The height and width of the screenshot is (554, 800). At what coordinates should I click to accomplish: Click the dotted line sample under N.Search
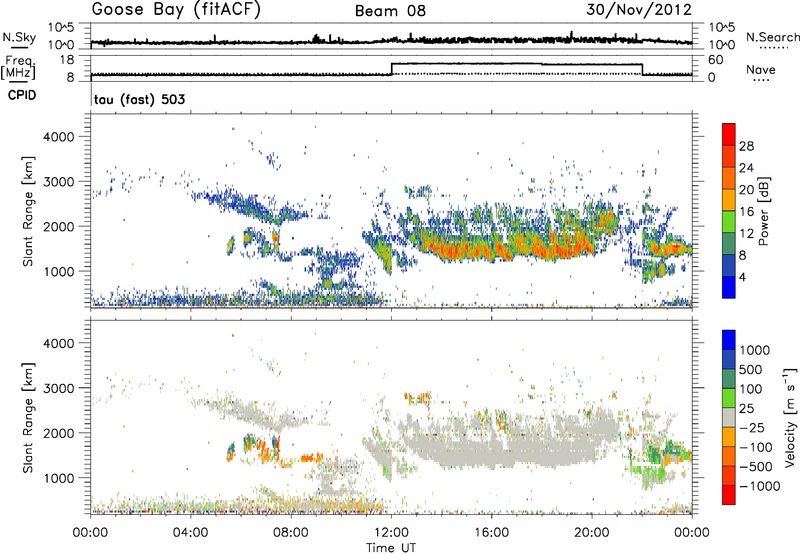pos(774,48)
